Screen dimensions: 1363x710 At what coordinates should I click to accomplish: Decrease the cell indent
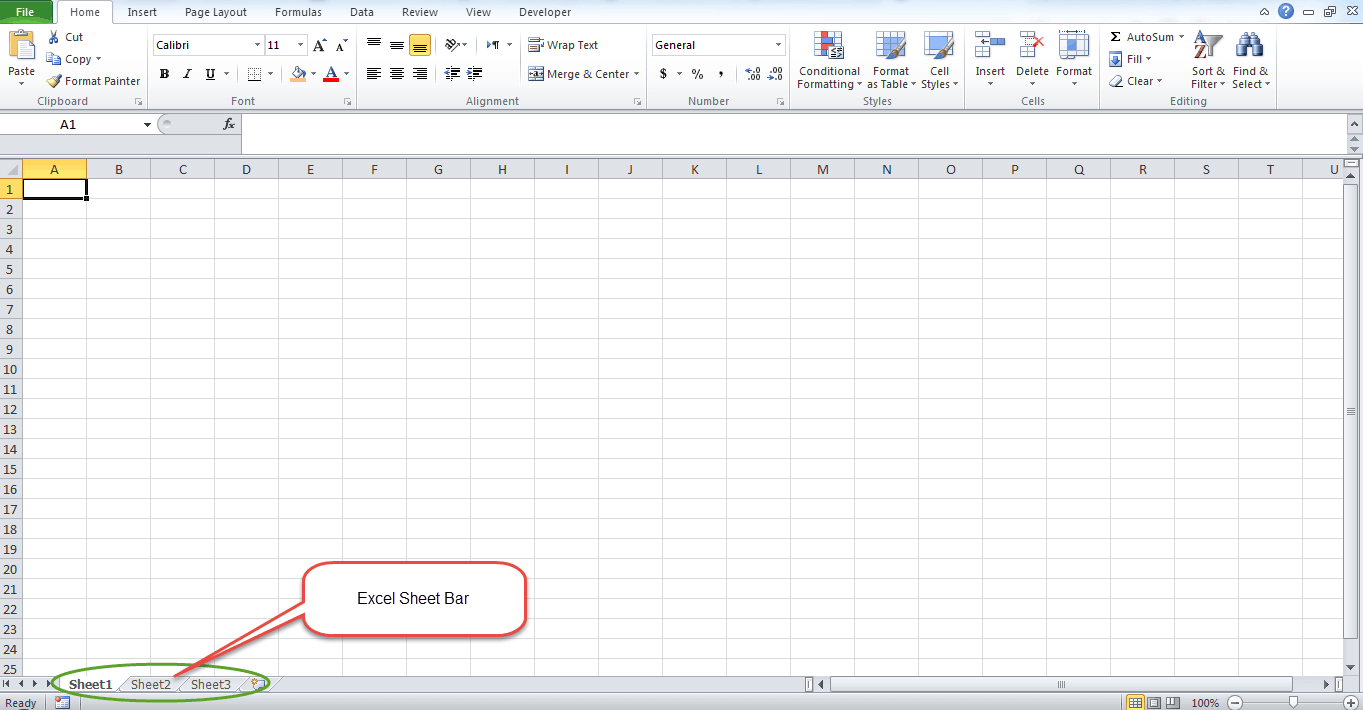click(x=452, y=74)
